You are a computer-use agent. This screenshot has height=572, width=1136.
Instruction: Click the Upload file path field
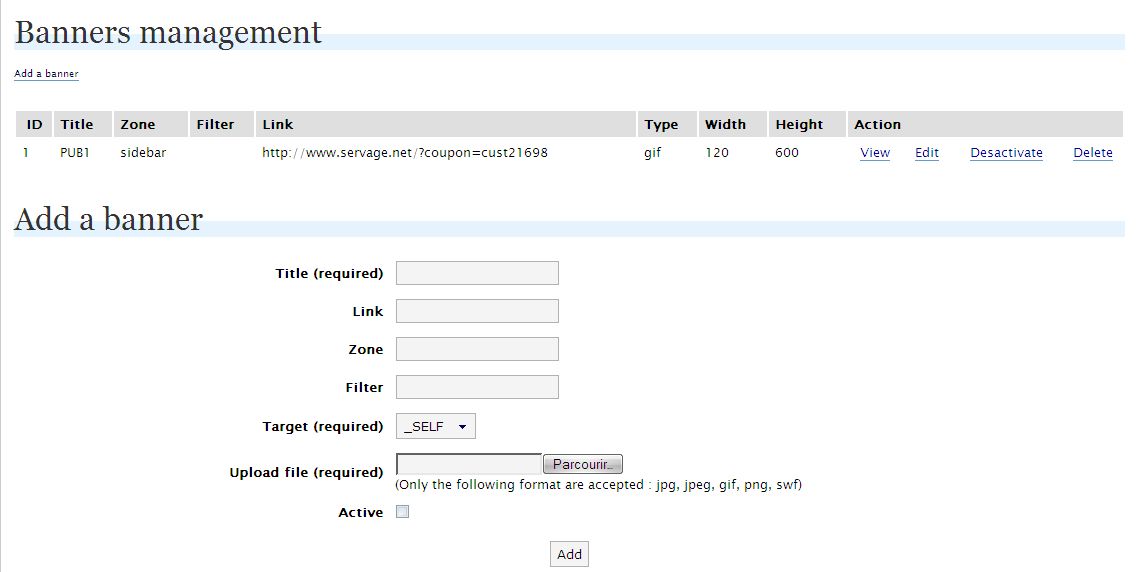pos(469,464)
